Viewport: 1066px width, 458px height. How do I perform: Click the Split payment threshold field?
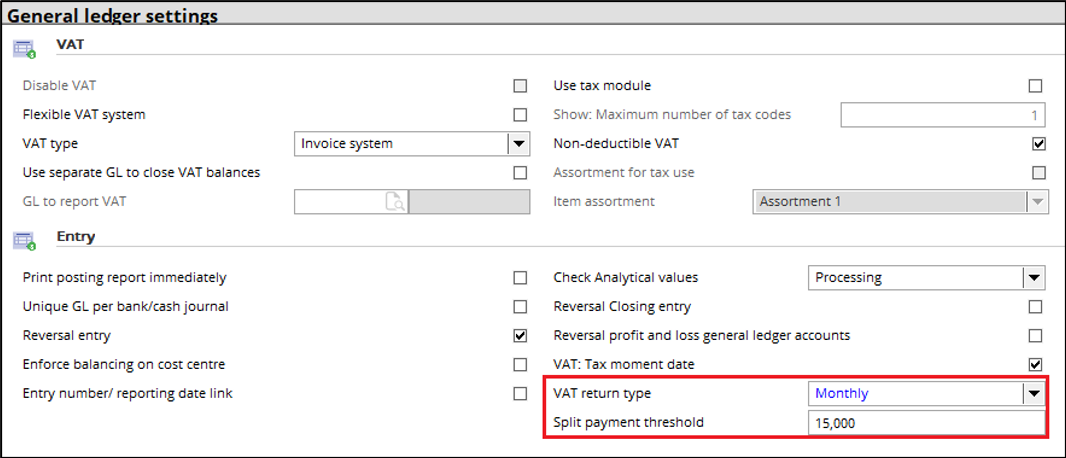point(927,423)
